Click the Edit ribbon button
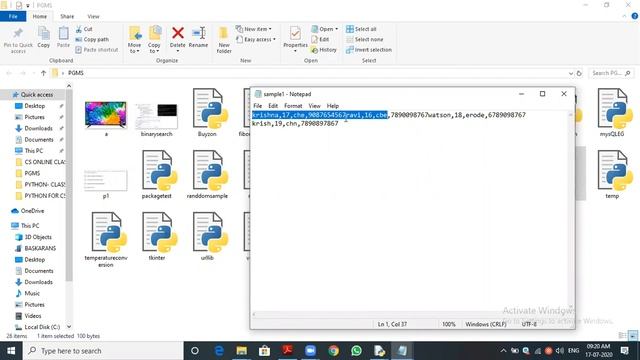 click(x=320, y=40)
